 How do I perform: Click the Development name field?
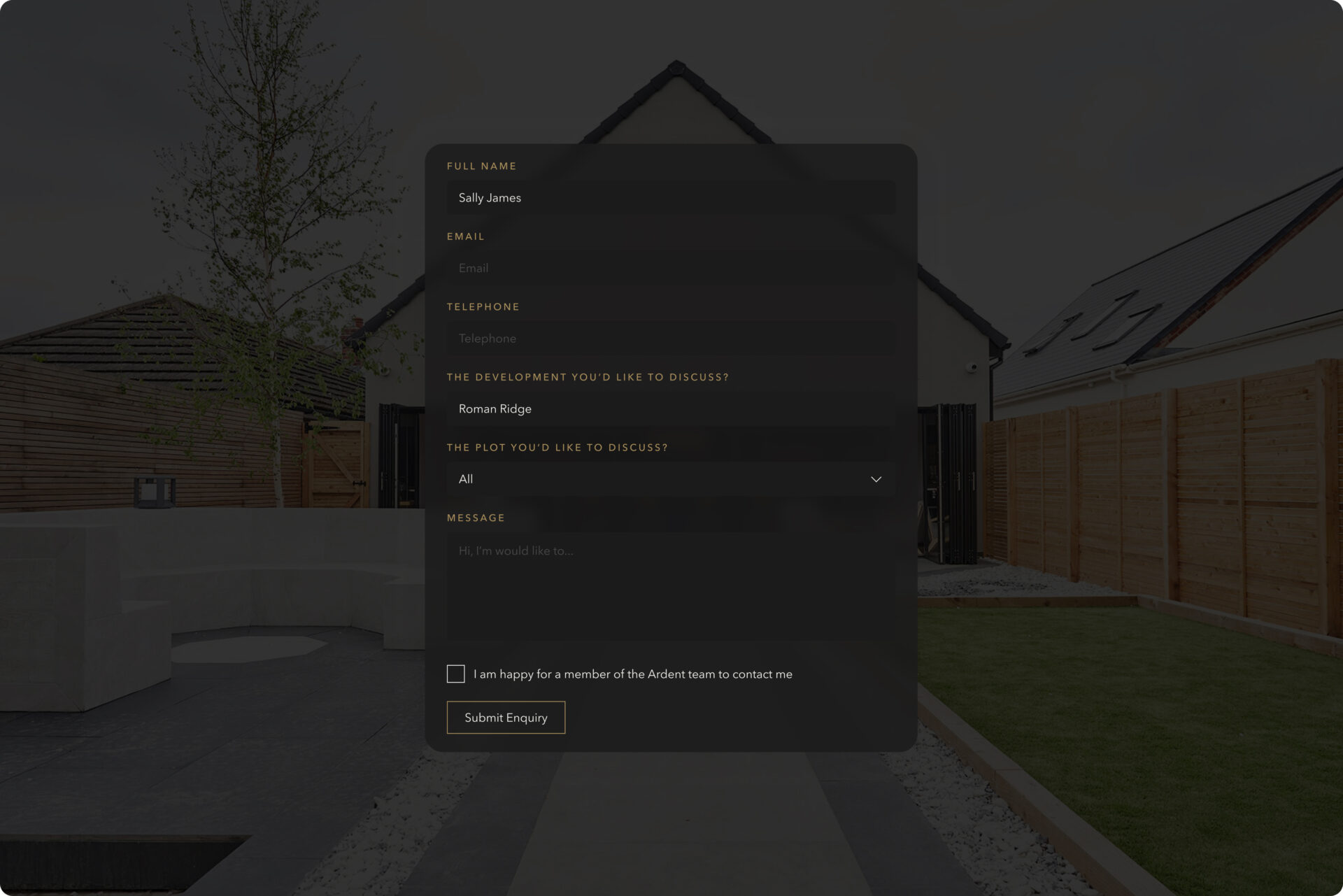(671, 408)
